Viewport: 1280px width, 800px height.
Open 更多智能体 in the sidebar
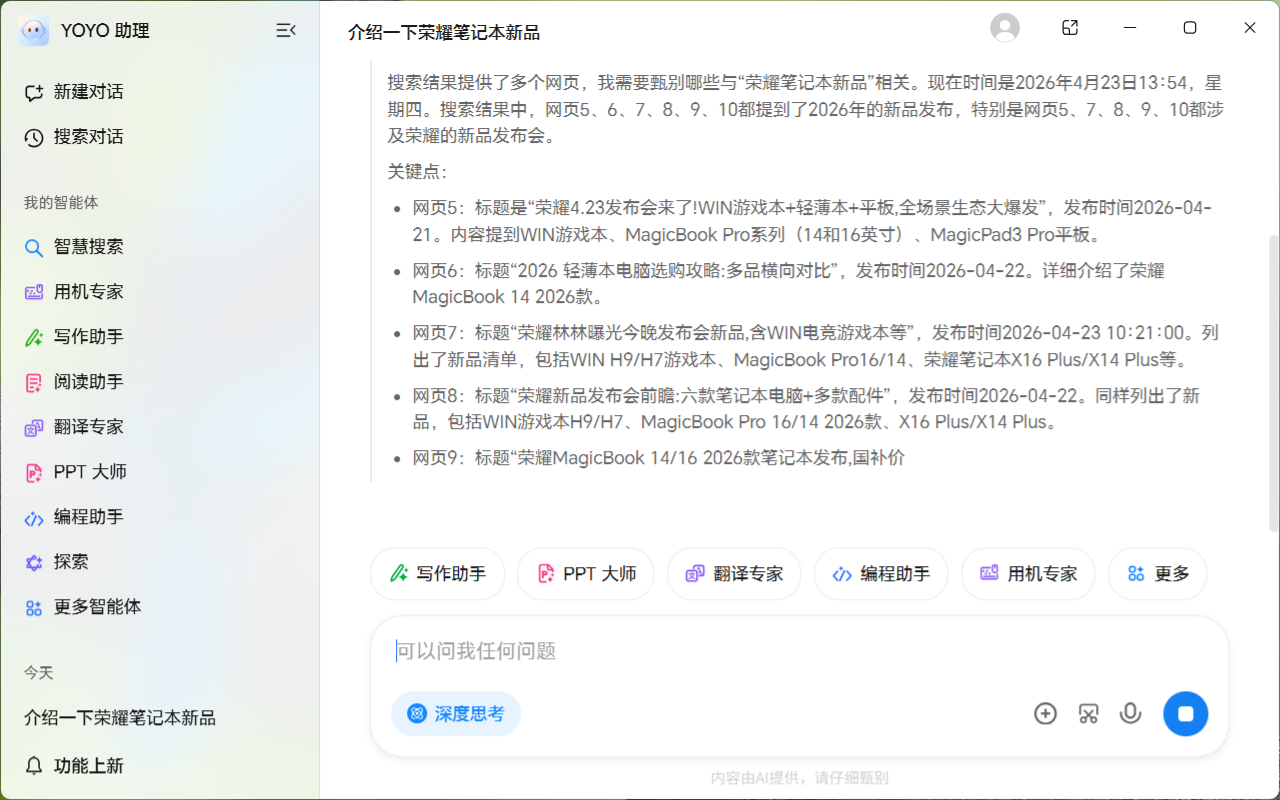[97, 607]
